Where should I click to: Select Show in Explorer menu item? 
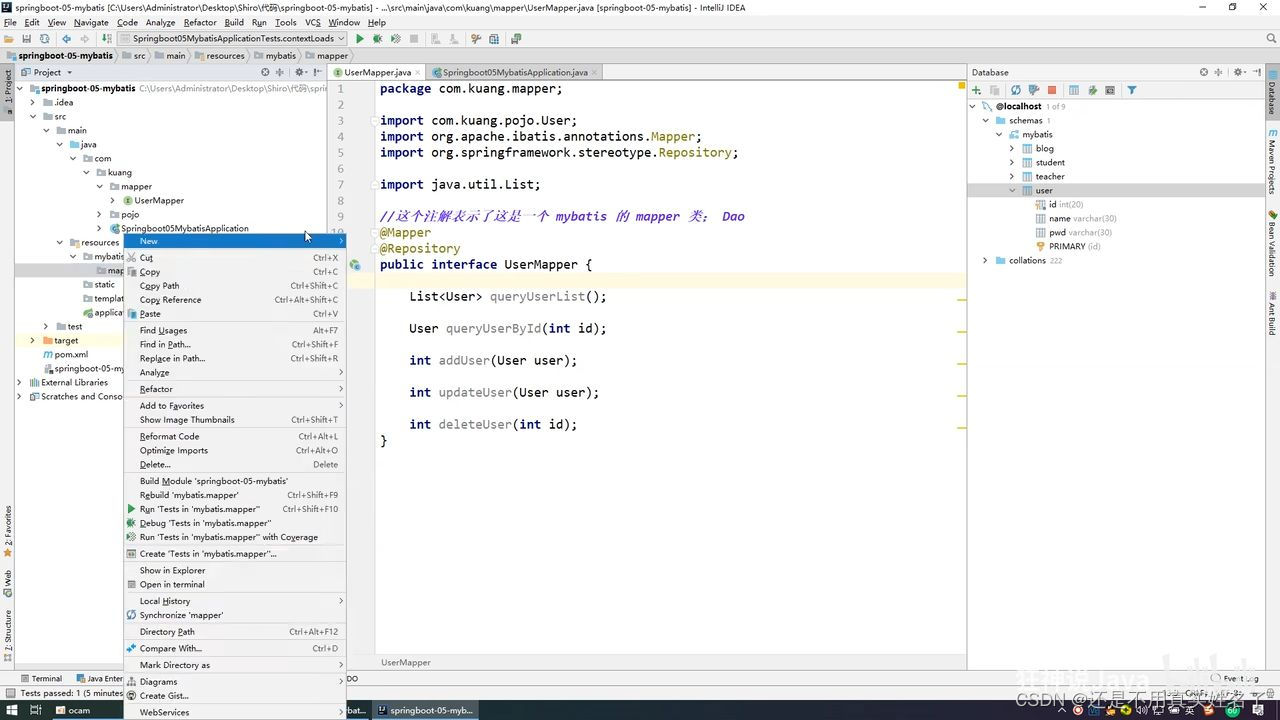(x=235, y=570)
